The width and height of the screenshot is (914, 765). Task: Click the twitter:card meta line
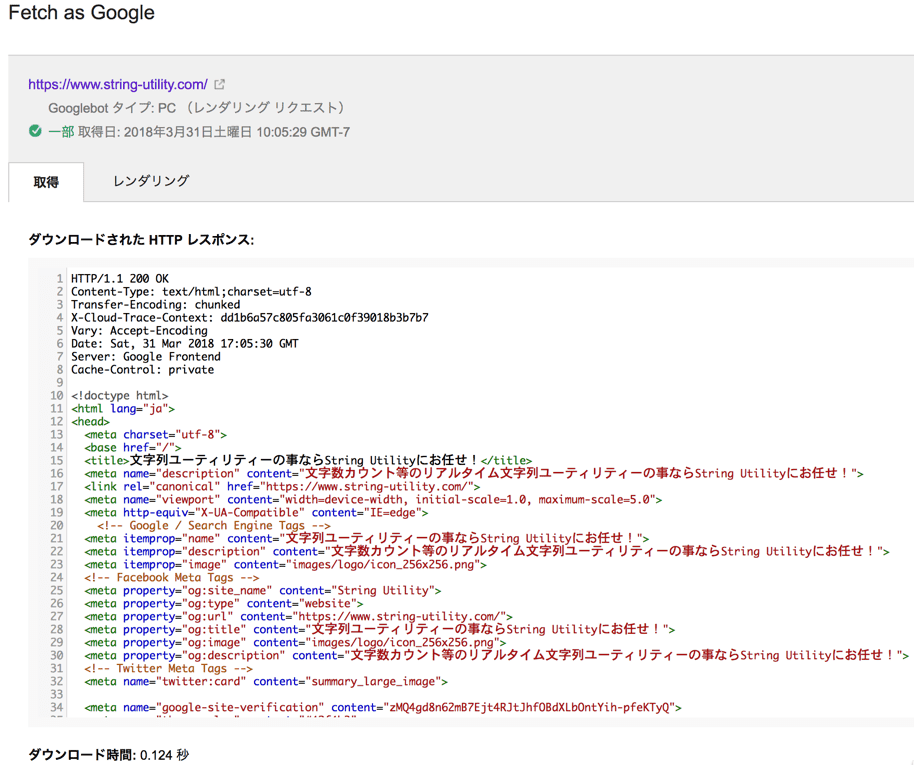coord(266,681)
